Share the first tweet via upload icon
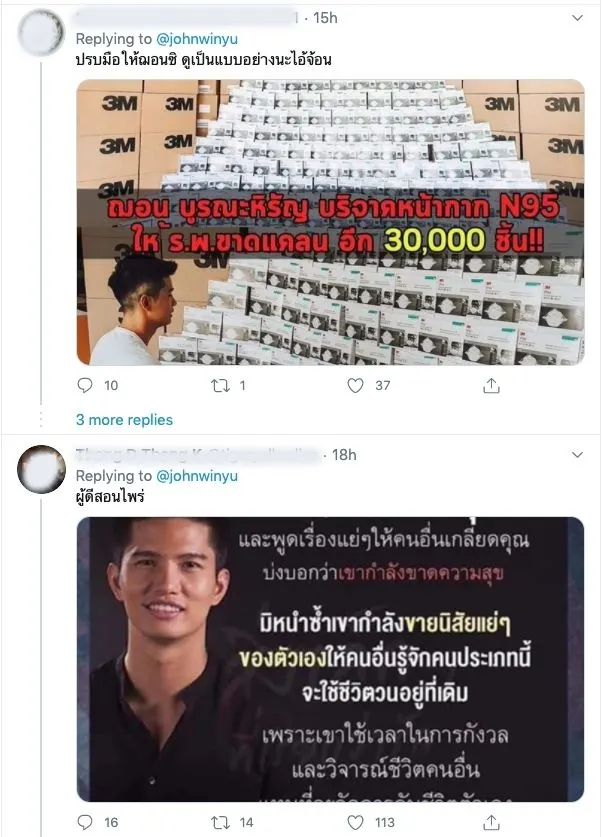The height and width of the screenshot is (837, 602). (491, 385)
